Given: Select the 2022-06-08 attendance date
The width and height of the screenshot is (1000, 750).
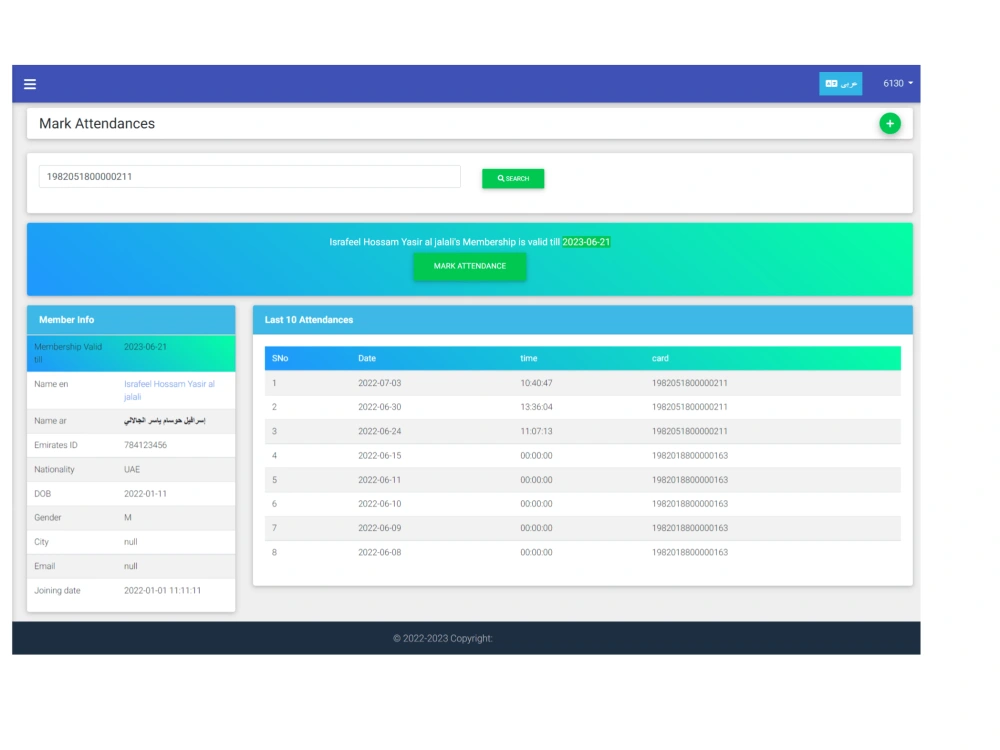Looking at the screenshot, I should click(379, 552).
